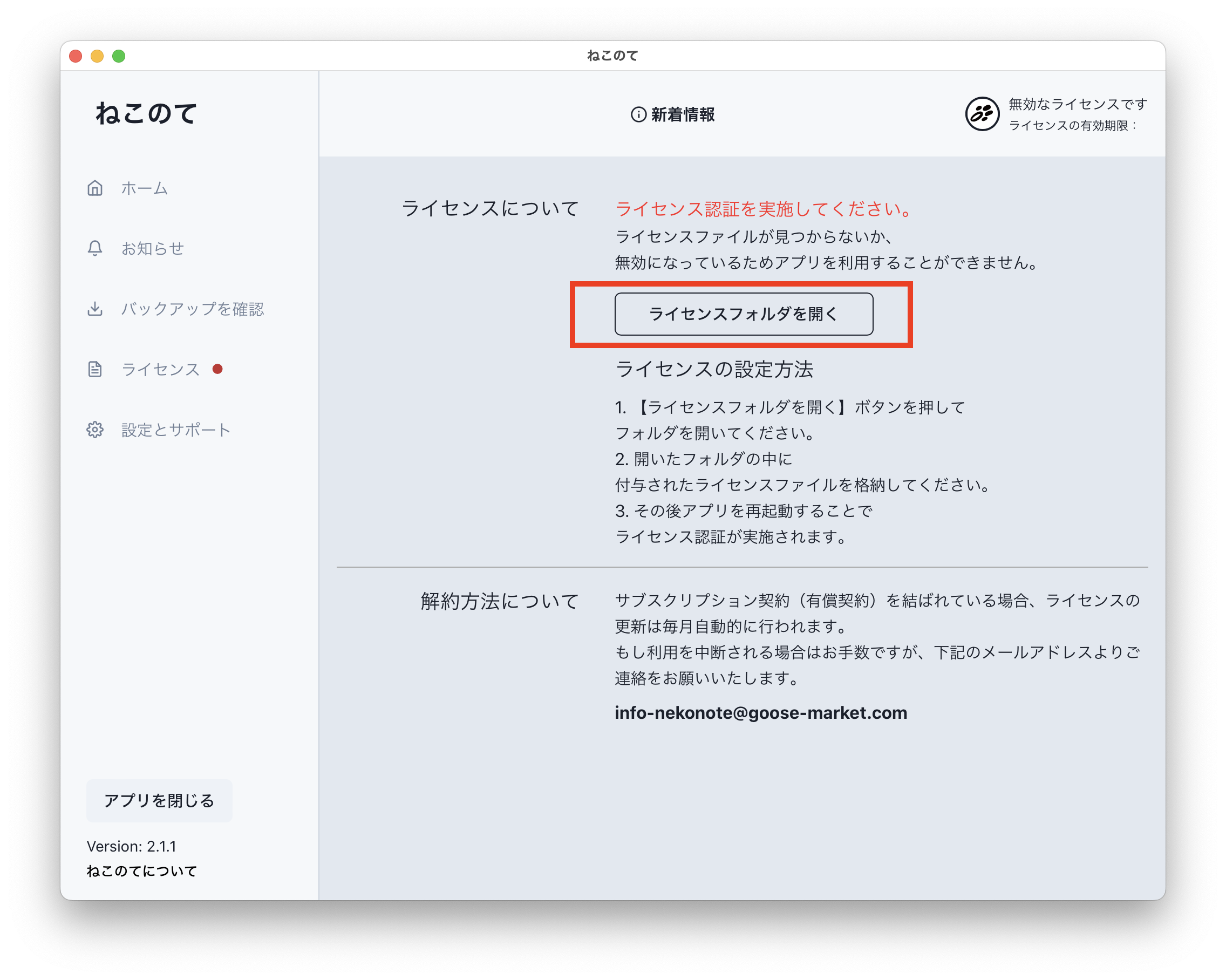Click the red ライセンス認証を実施してください warning
This screenshot has height=980, width=1226.
763,209
